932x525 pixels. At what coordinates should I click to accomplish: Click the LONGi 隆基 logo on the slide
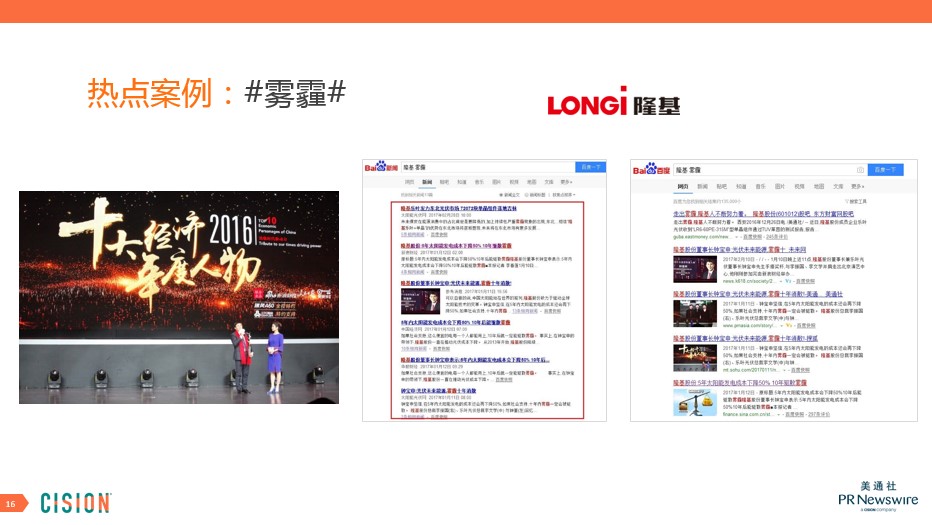pos(613,102)
